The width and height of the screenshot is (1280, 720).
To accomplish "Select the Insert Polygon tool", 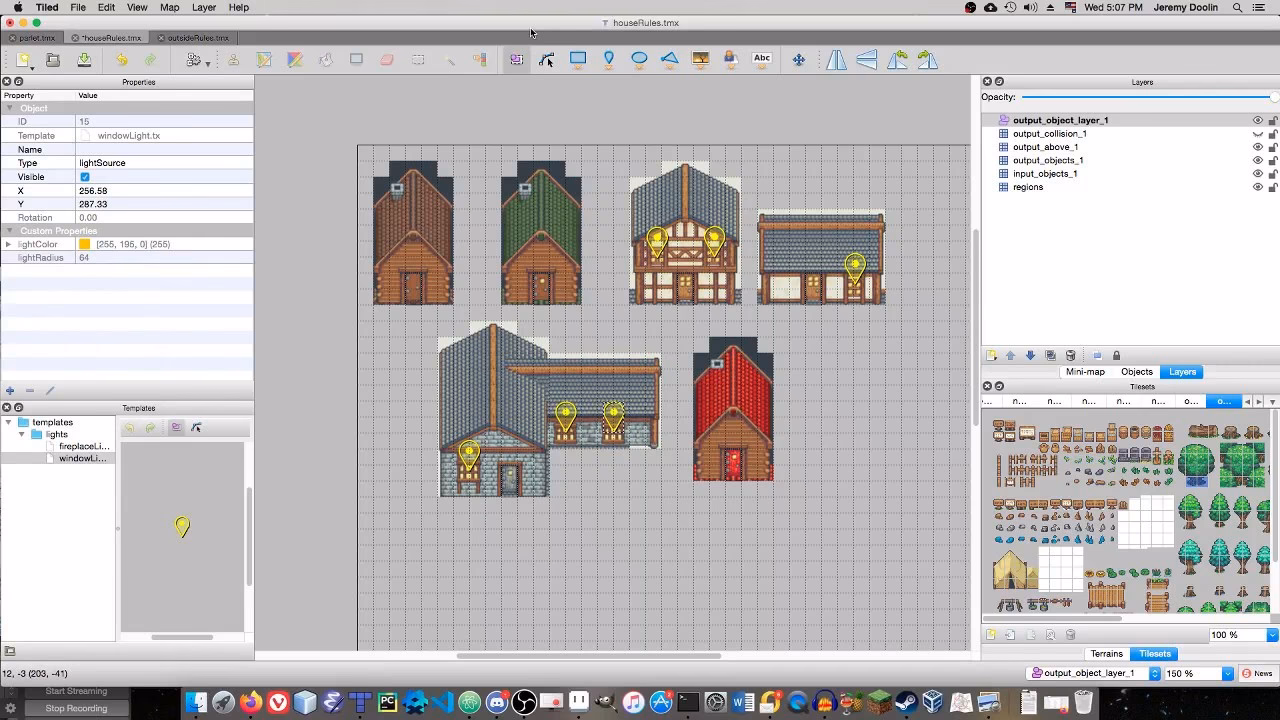I will pos(670,59).
